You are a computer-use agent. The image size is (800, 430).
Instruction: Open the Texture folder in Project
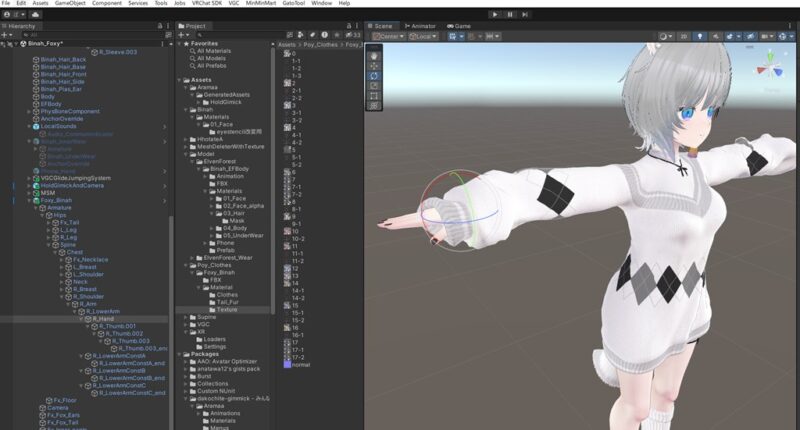pyautogui.click(x=227, y=309)
